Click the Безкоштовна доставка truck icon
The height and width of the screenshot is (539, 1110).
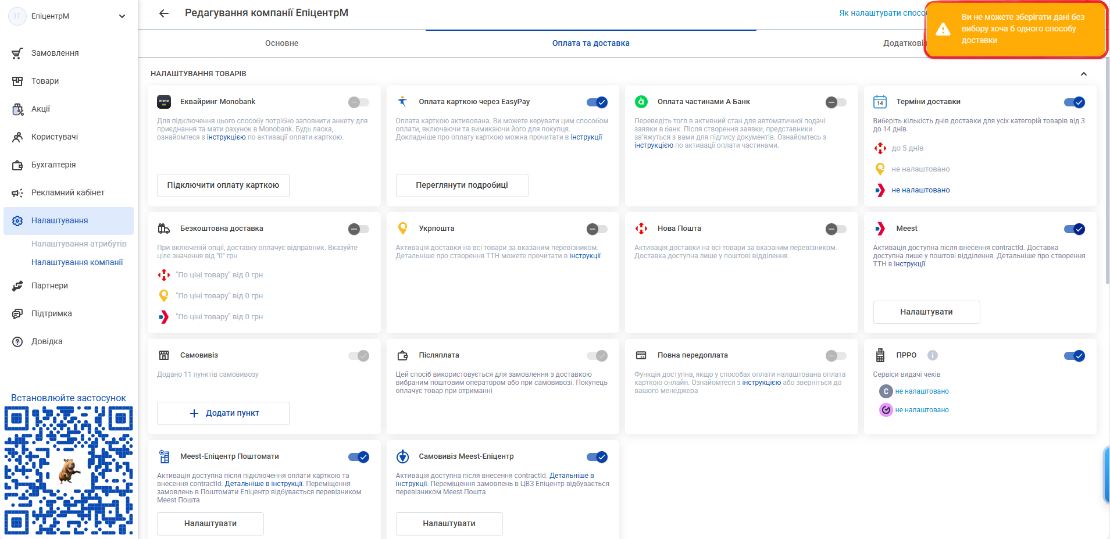(164, 229)
